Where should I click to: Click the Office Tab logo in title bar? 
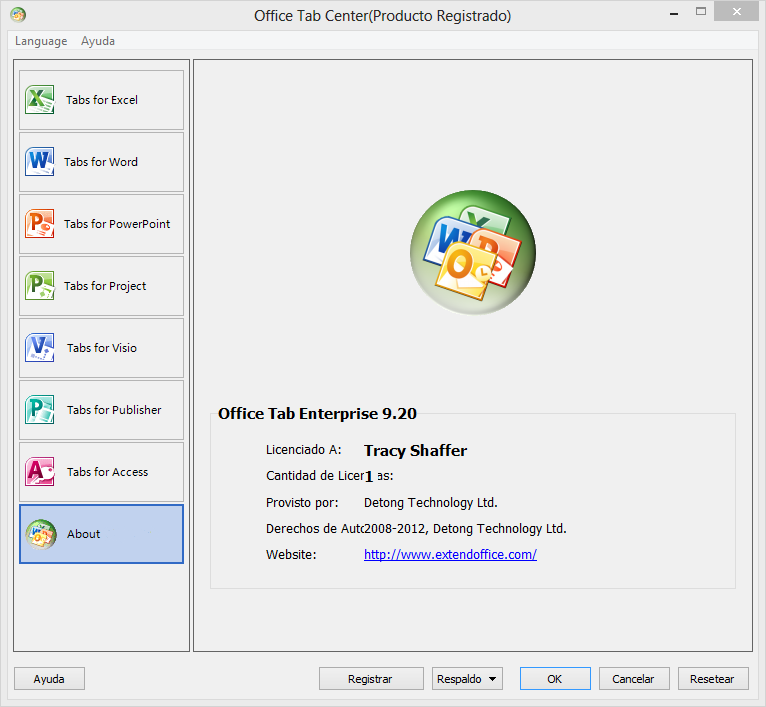pos(18,15)
